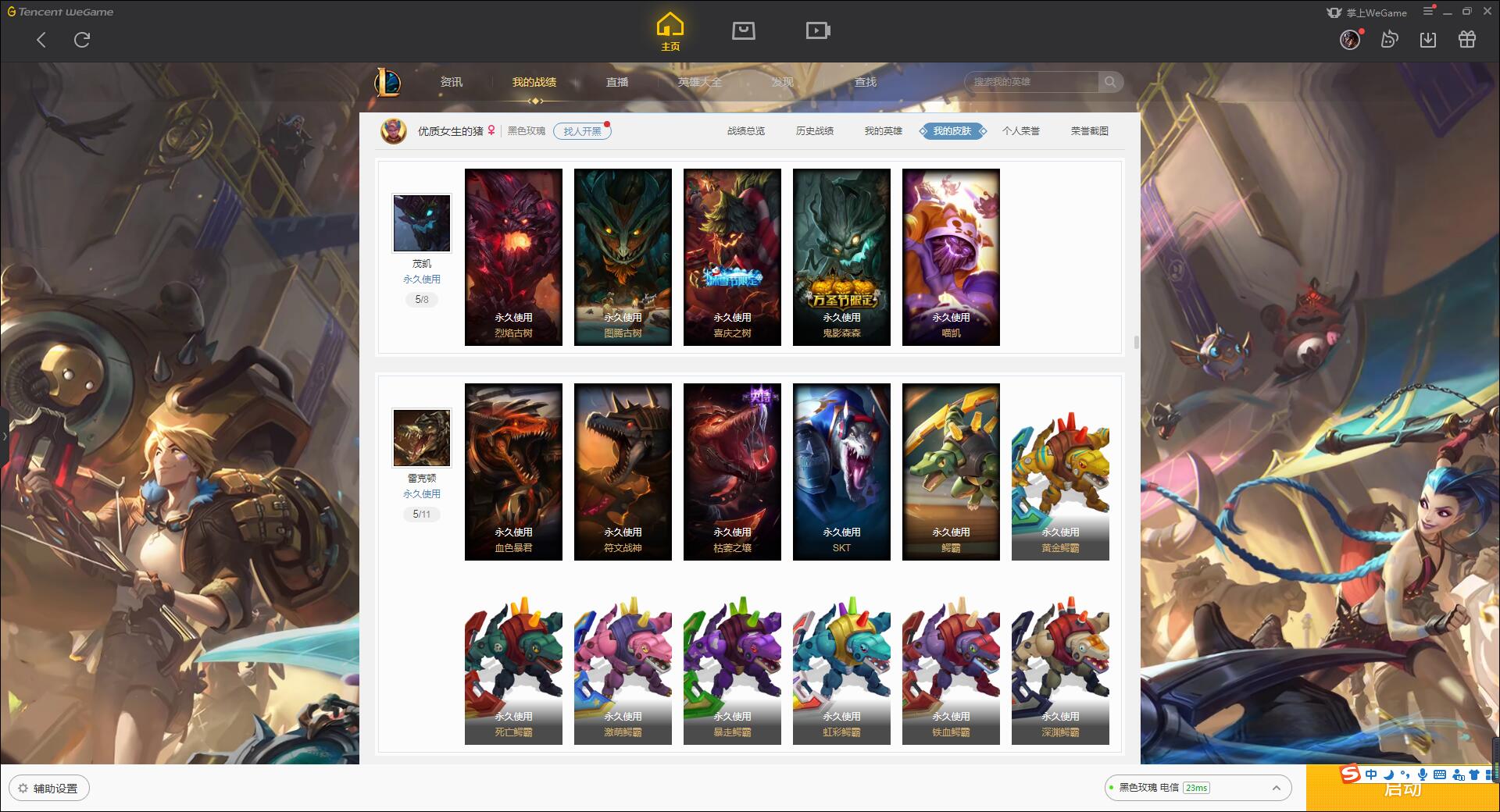Switch to the 发现 tab
The image size is (1500, 812).
coord(783,82)
